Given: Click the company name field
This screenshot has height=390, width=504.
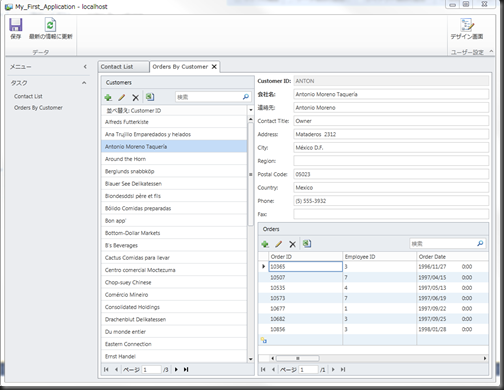Looking at the screenshot, I should [x=391, y=94].
